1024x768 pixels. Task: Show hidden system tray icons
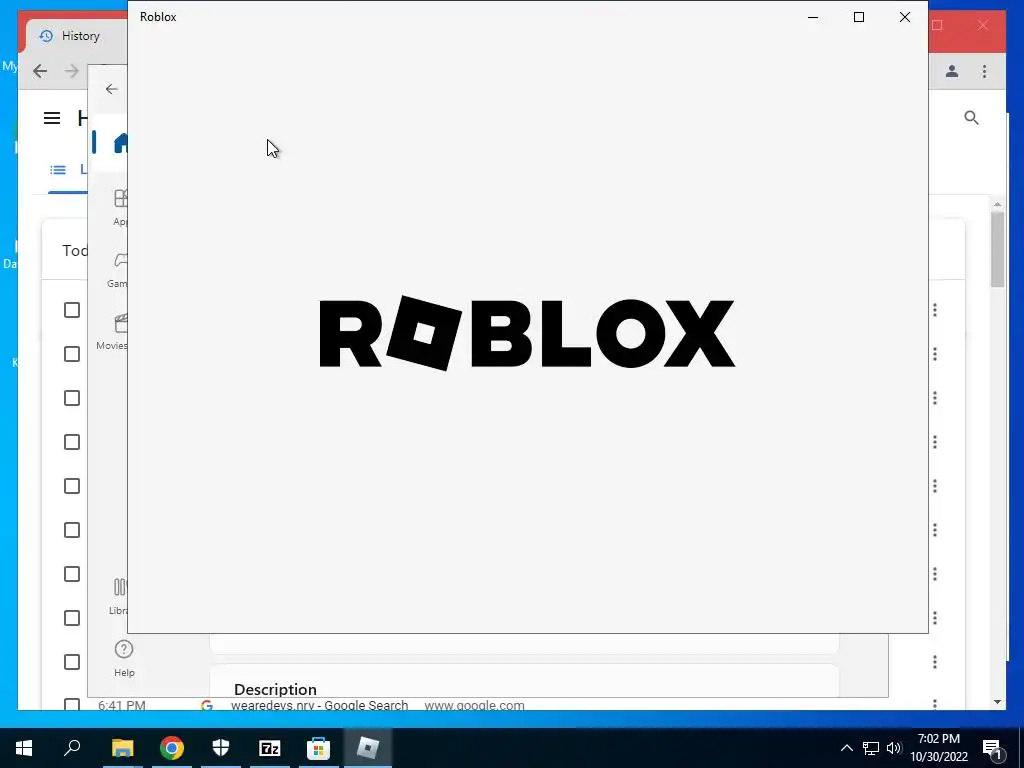tap(846, 748)
